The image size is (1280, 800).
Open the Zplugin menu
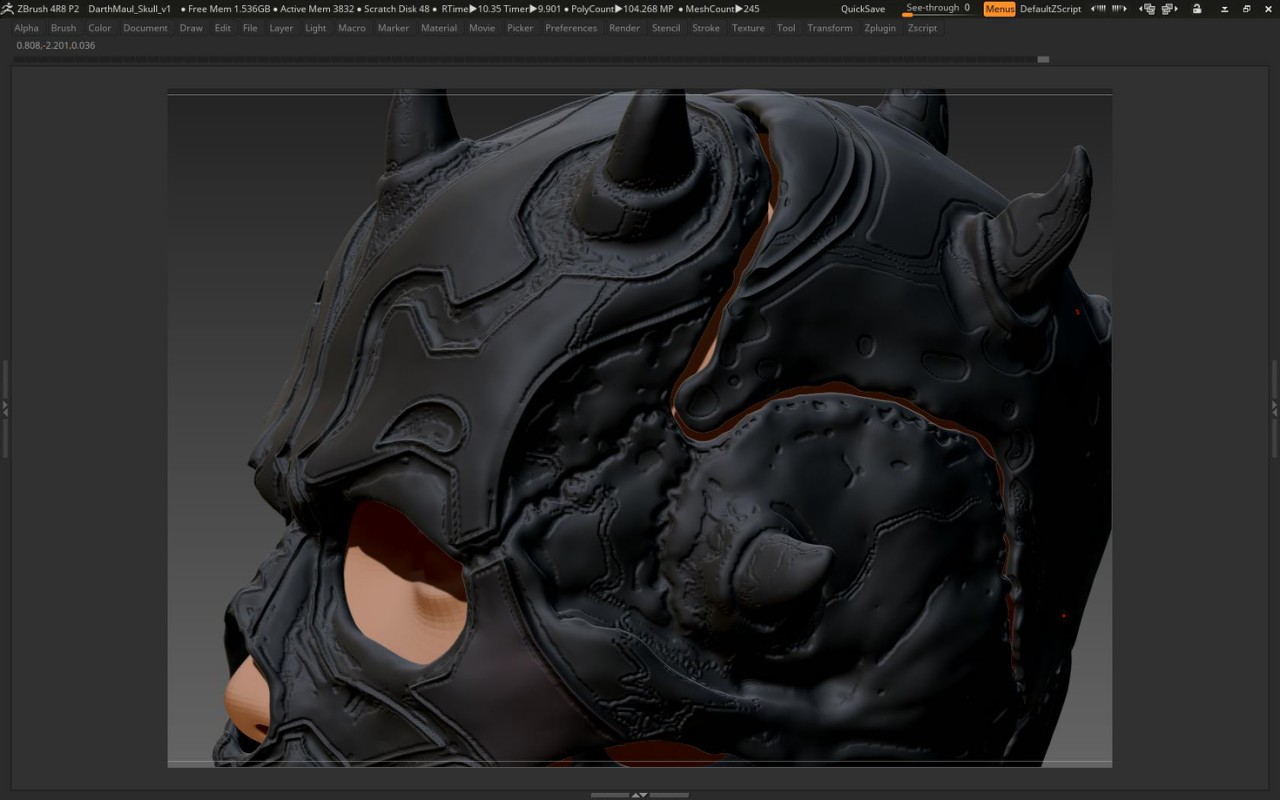pyautogui.click(x=880, y=28)
